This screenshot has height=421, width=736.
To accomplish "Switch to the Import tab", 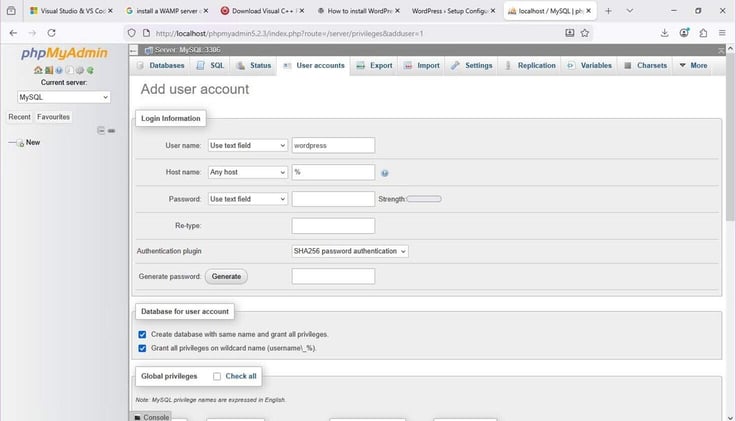I will click(x=422, y=66).
